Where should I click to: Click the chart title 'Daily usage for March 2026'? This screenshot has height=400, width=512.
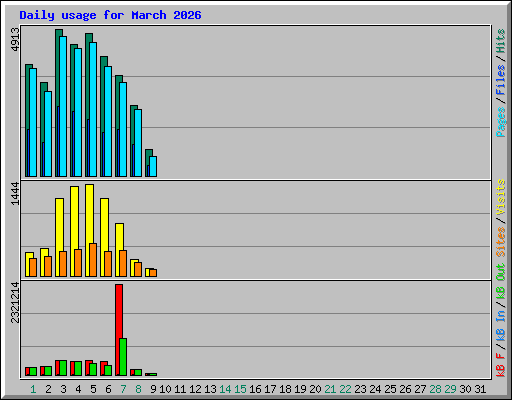[x=110, y=15]
